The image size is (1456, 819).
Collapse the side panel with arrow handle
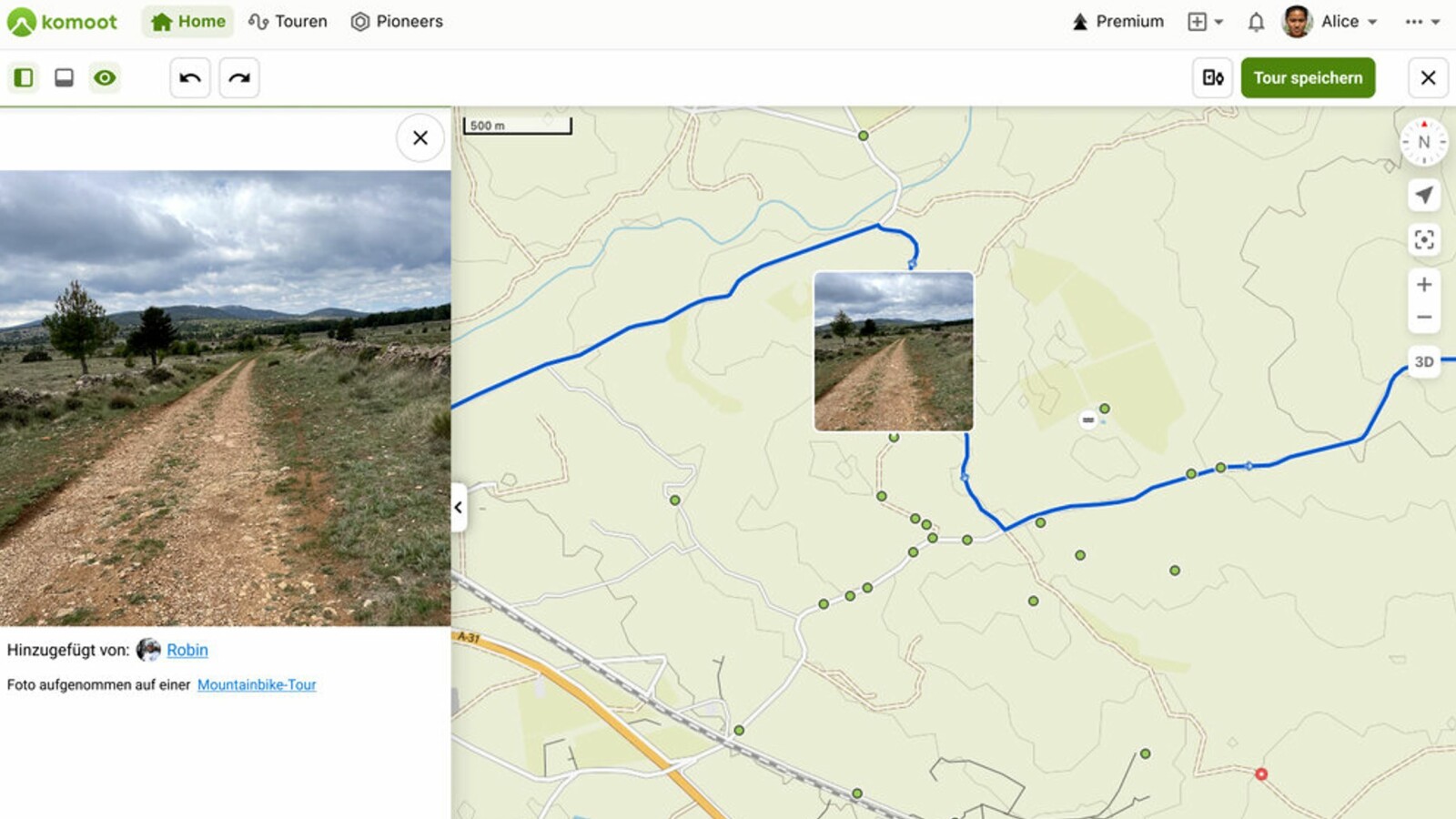coord(459,508)
